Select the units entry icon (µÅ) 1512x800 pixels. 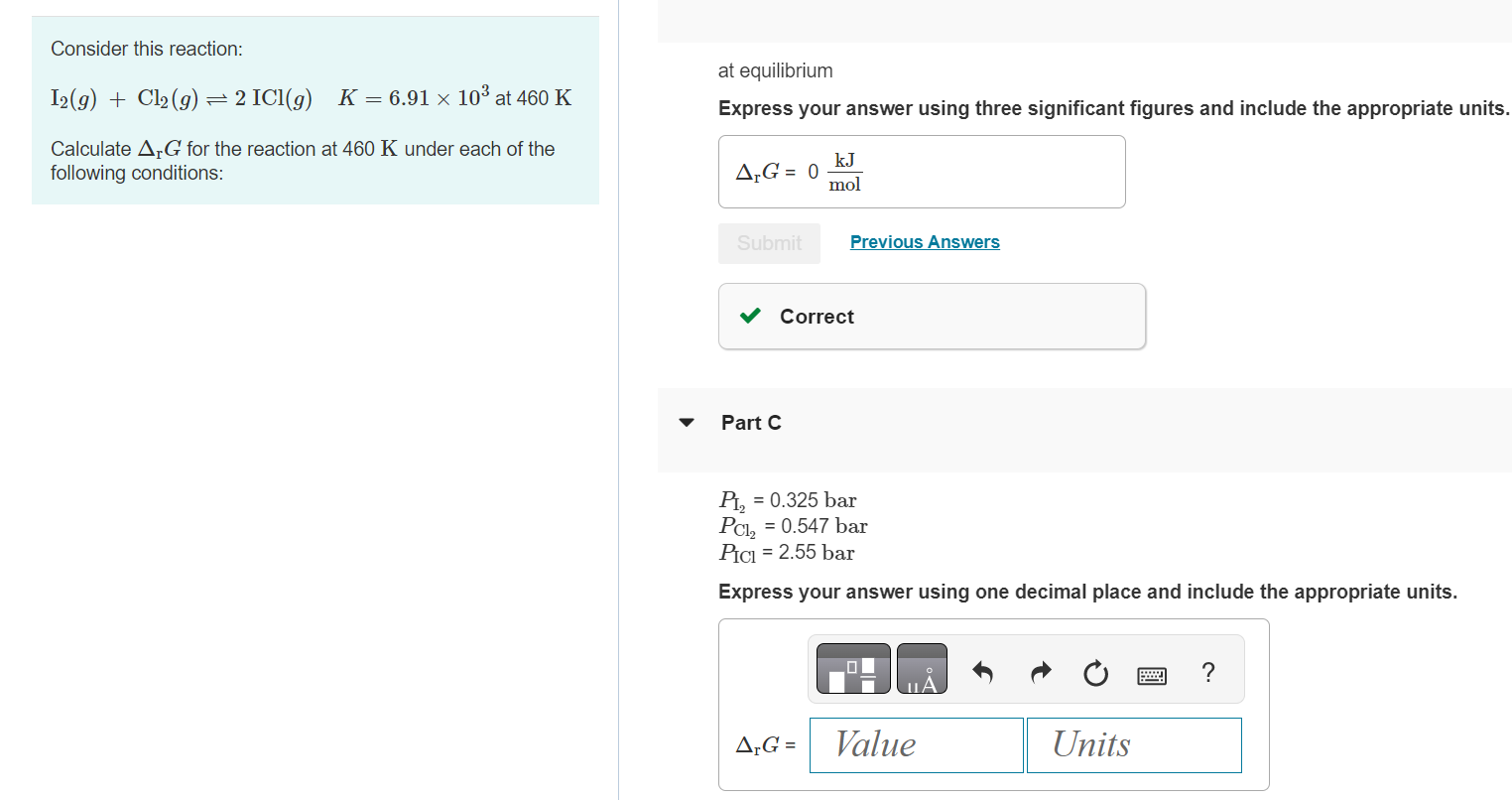point(922,668)
